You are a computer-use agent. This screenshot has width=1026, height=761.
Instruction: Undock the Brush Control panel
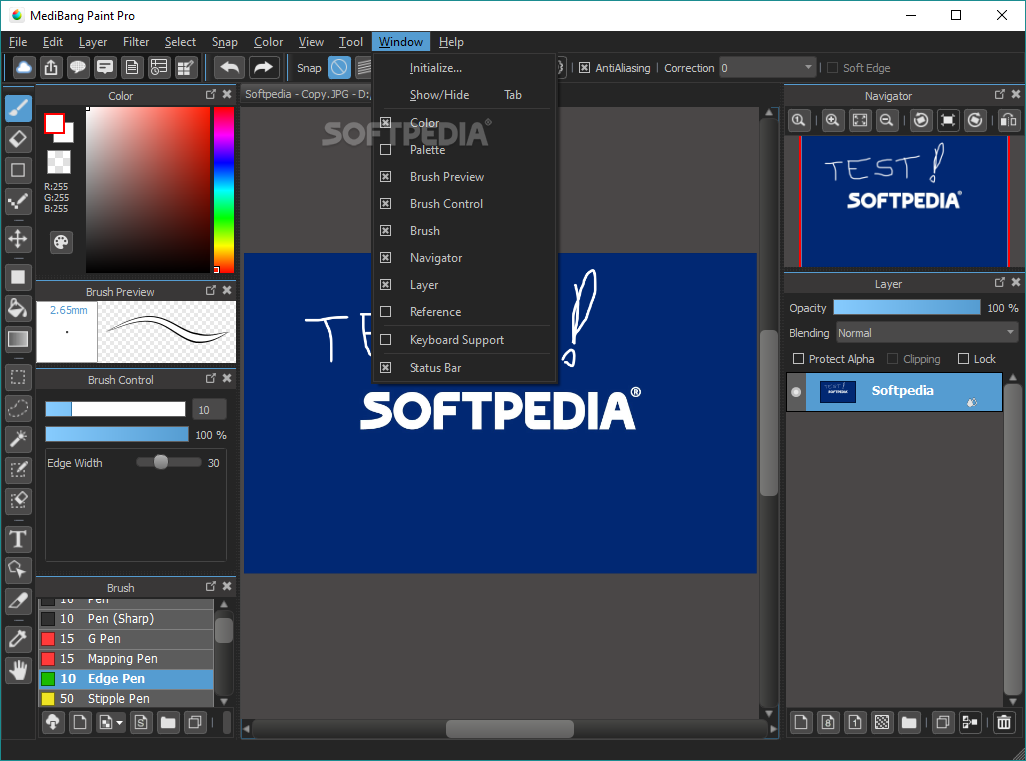pyautogui.click(x=211, y=378)
